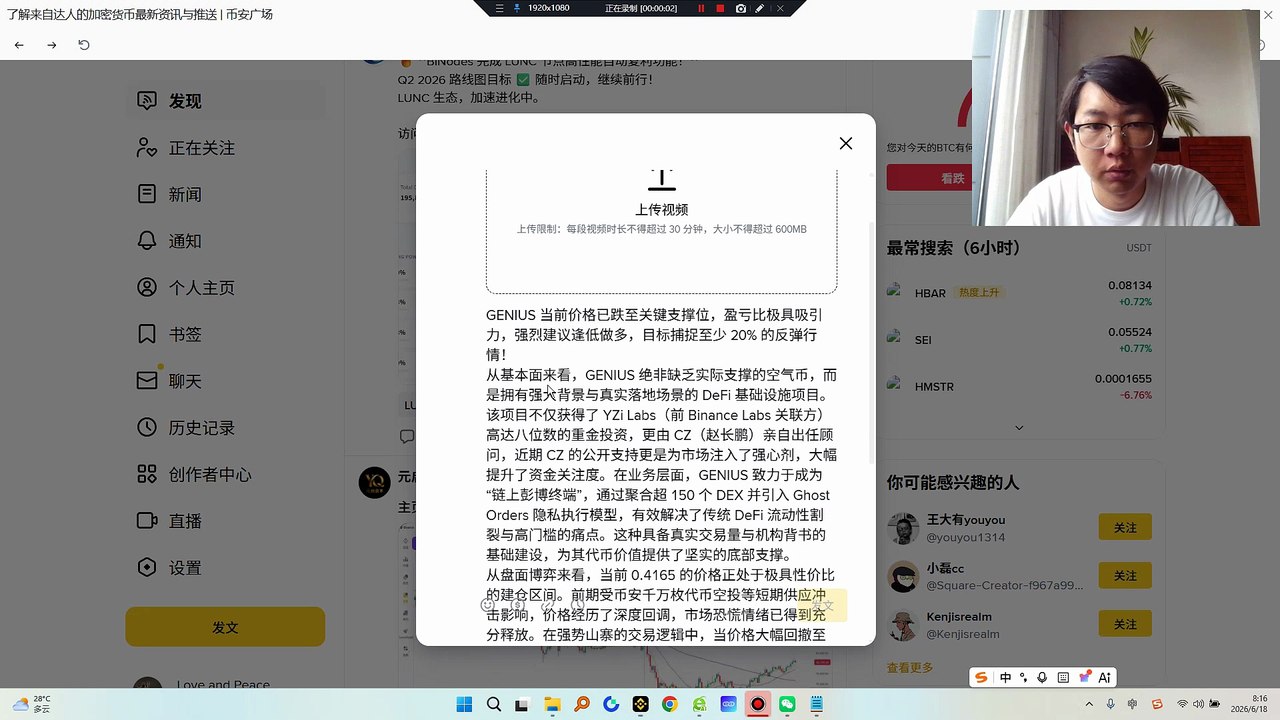1280x720 pixels.
Task: Open Kenjisrealm's avatar
Action: [903, 625]
